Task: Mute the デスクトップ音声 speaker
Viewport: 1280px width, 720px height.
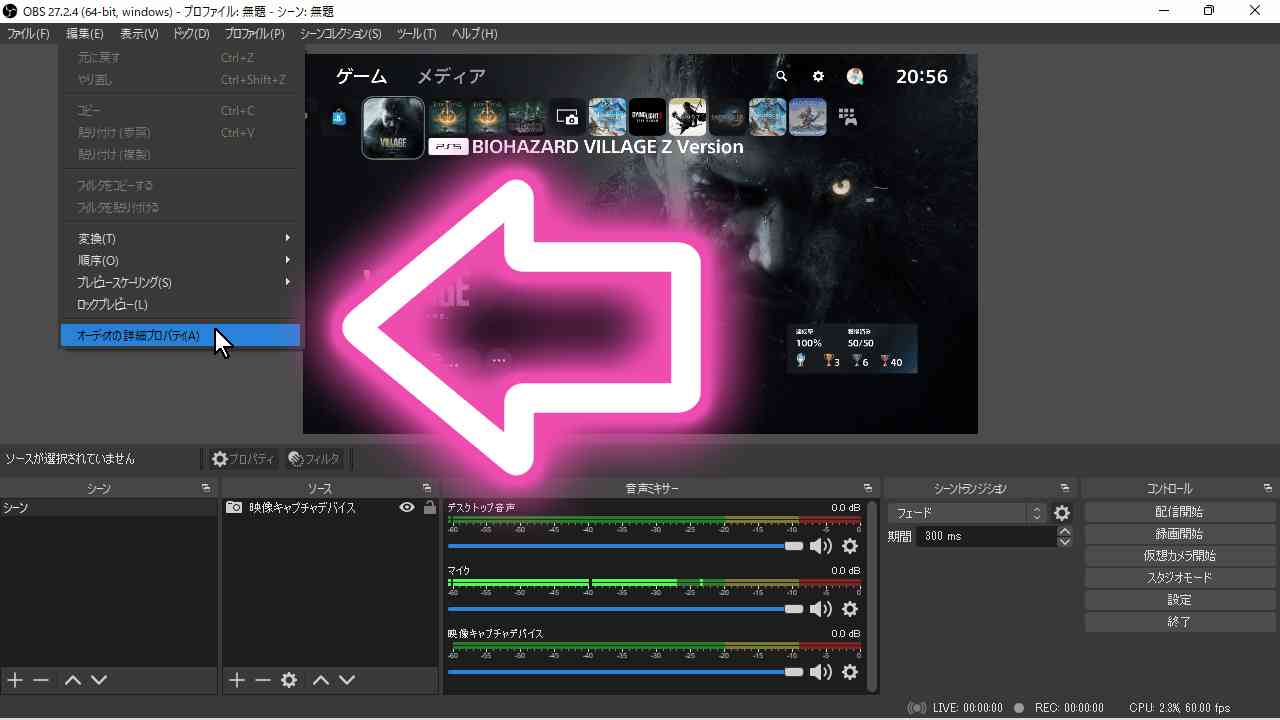Action: (821, 546)
